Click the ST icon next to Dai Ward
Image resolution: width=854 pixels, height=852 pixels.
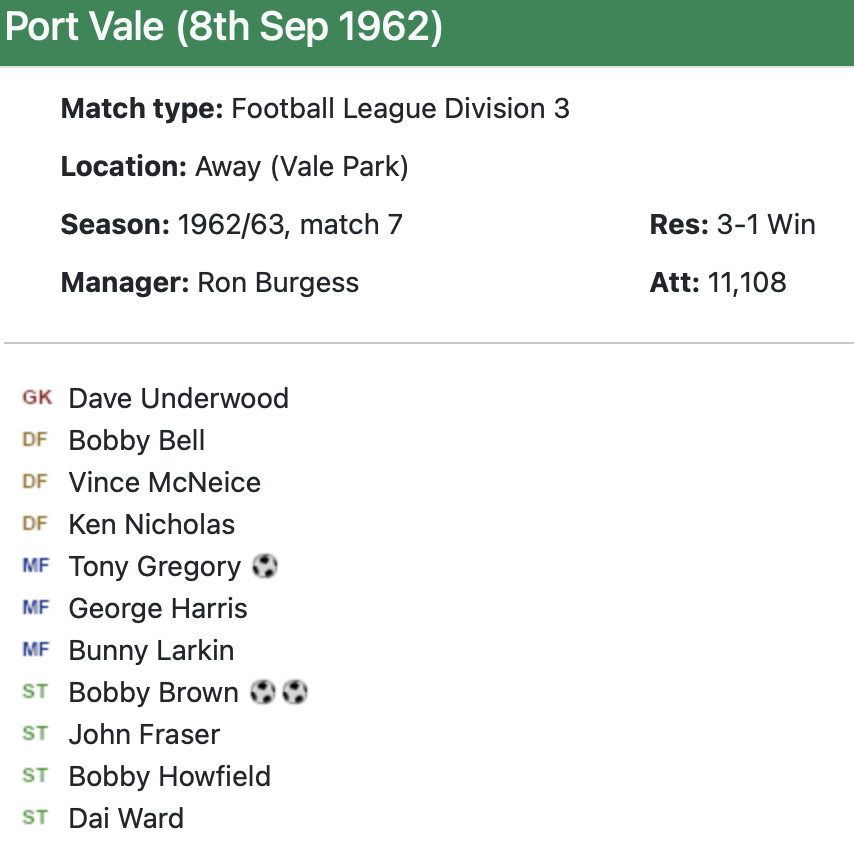[35, 818]
